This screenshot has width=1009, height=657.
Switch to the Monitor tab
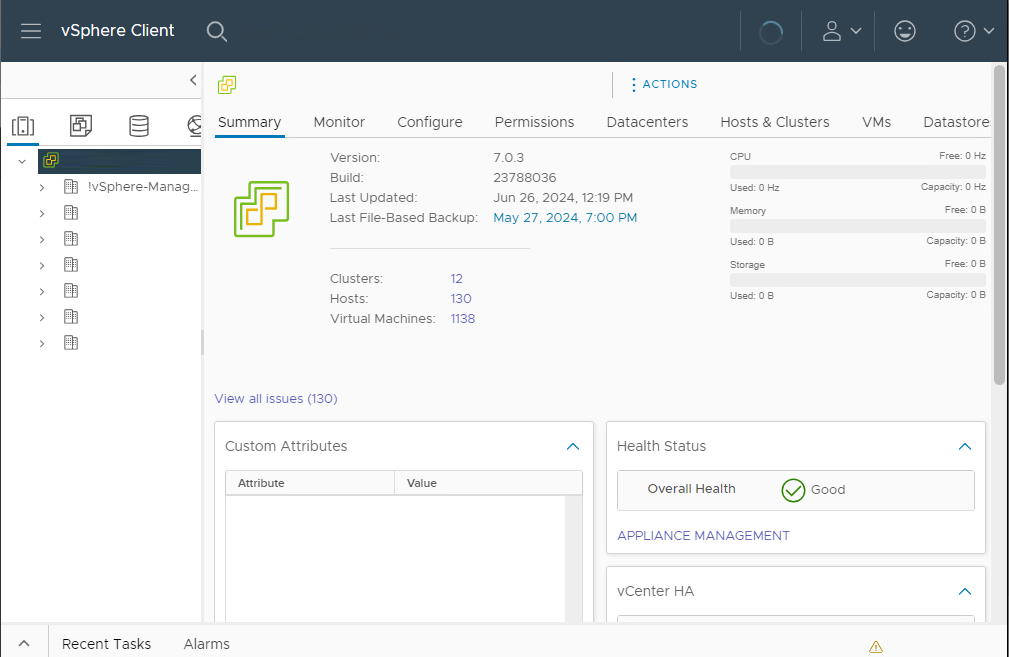click(339, 122)
